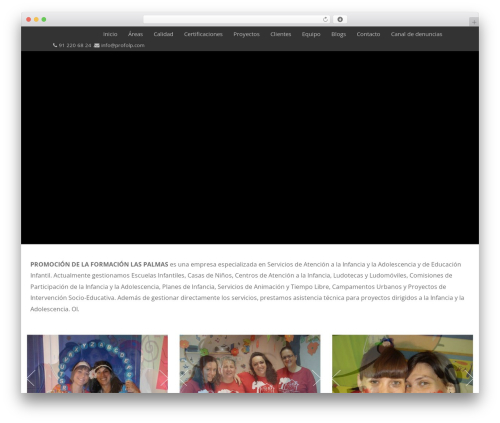Click next arrow on middle photo slider
This screenshot has height=423, width=500.
pyautogui.click(x=316, y=378)
